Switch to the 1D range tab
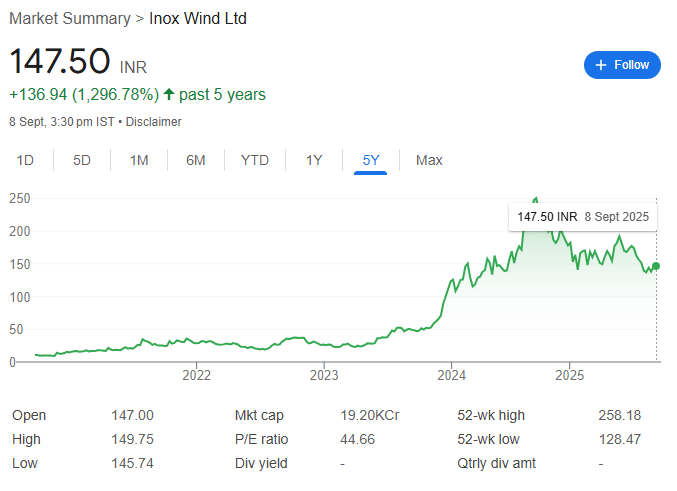677x491 pixels. click(25, 160)
